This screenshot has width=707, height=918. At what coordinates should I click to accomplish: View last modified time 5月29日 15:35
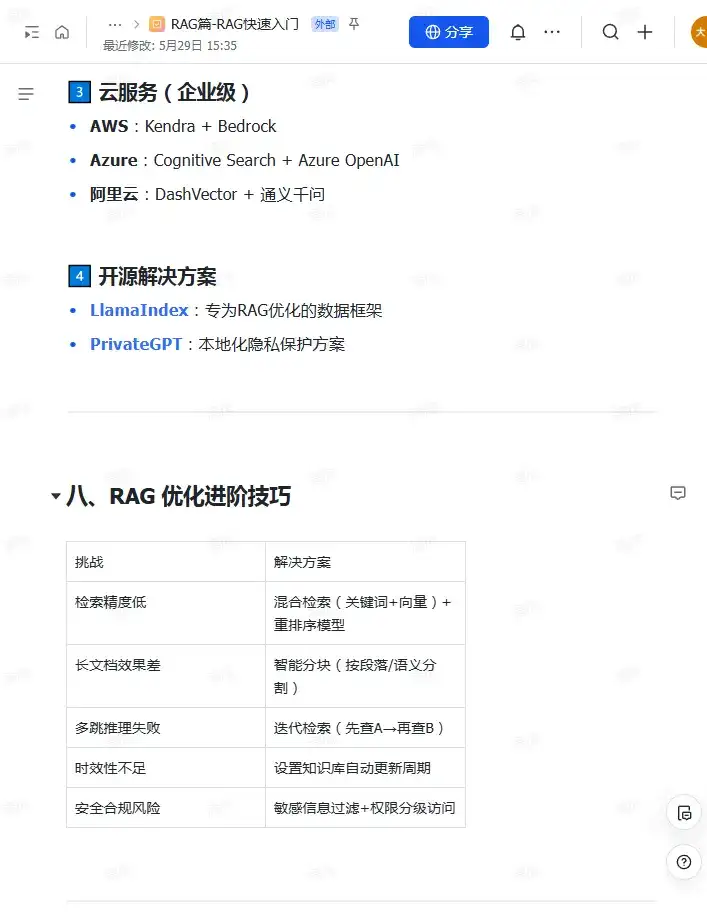click(170, 46)
